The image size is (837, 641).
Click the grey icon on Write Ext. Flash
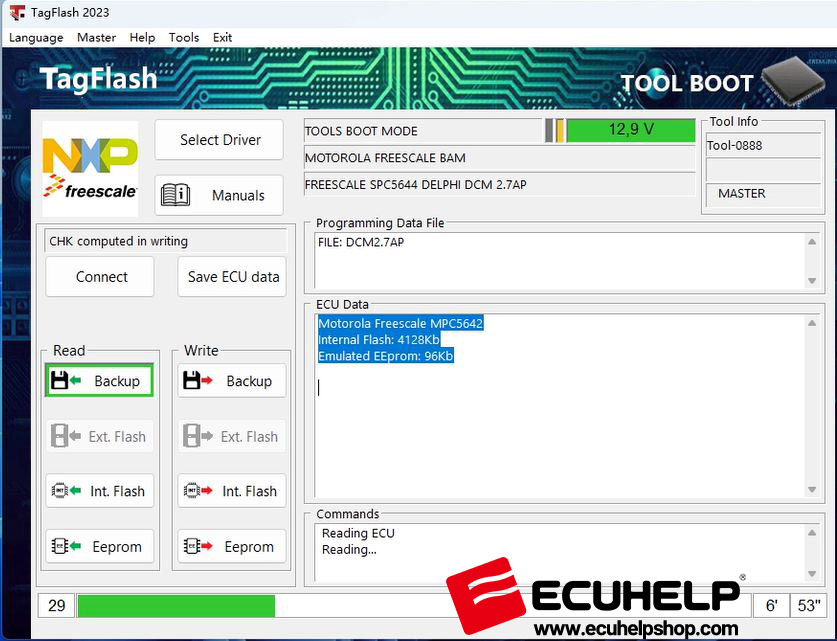[x=198, y=436]
